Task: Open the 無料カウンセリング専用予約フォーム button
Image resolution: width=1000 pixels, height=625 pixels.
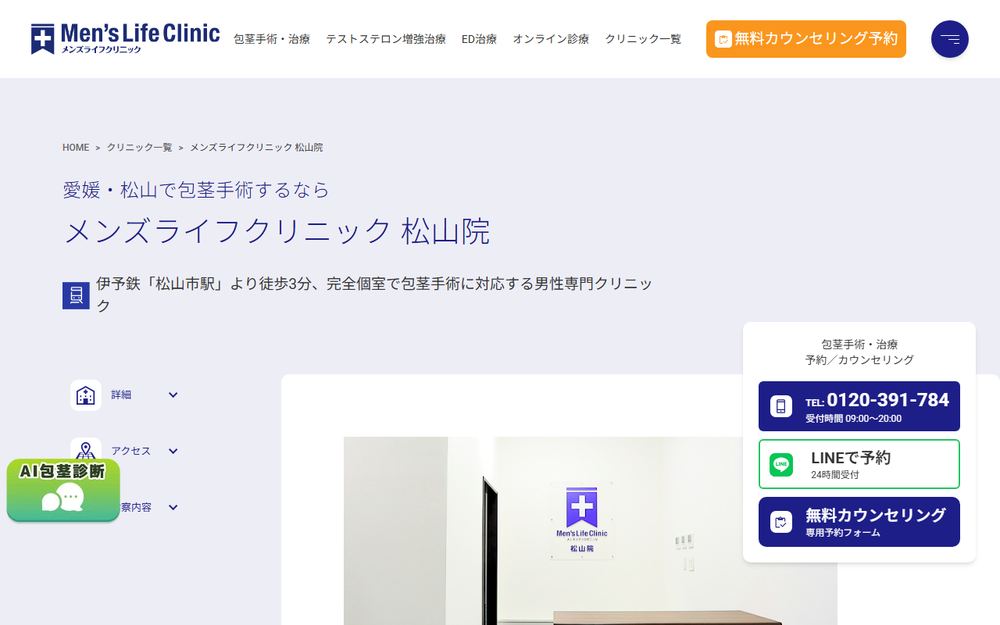Action: point(858,522)
